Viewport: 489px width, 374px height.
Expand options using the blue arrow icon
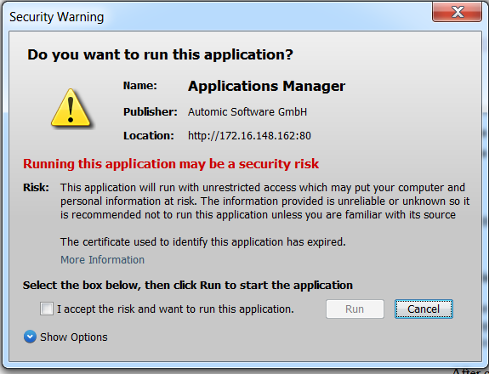30,337
